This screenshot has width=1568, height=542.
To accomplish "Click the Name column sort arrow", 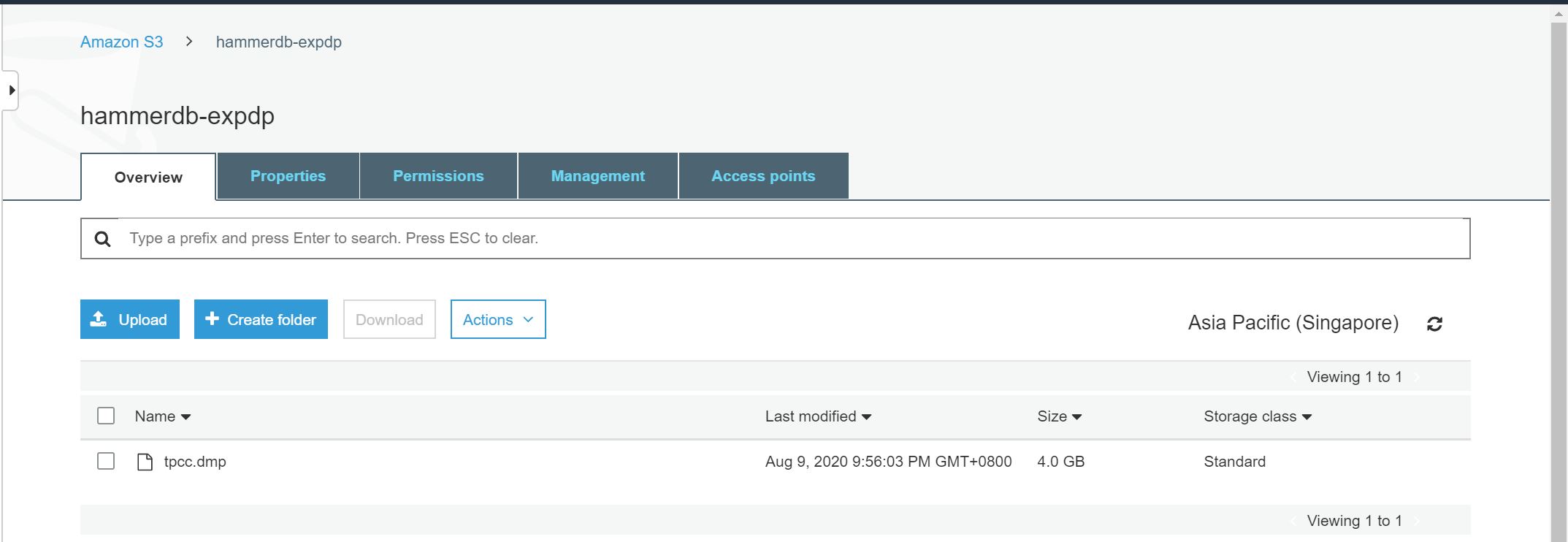I will [x=186, y=417].
